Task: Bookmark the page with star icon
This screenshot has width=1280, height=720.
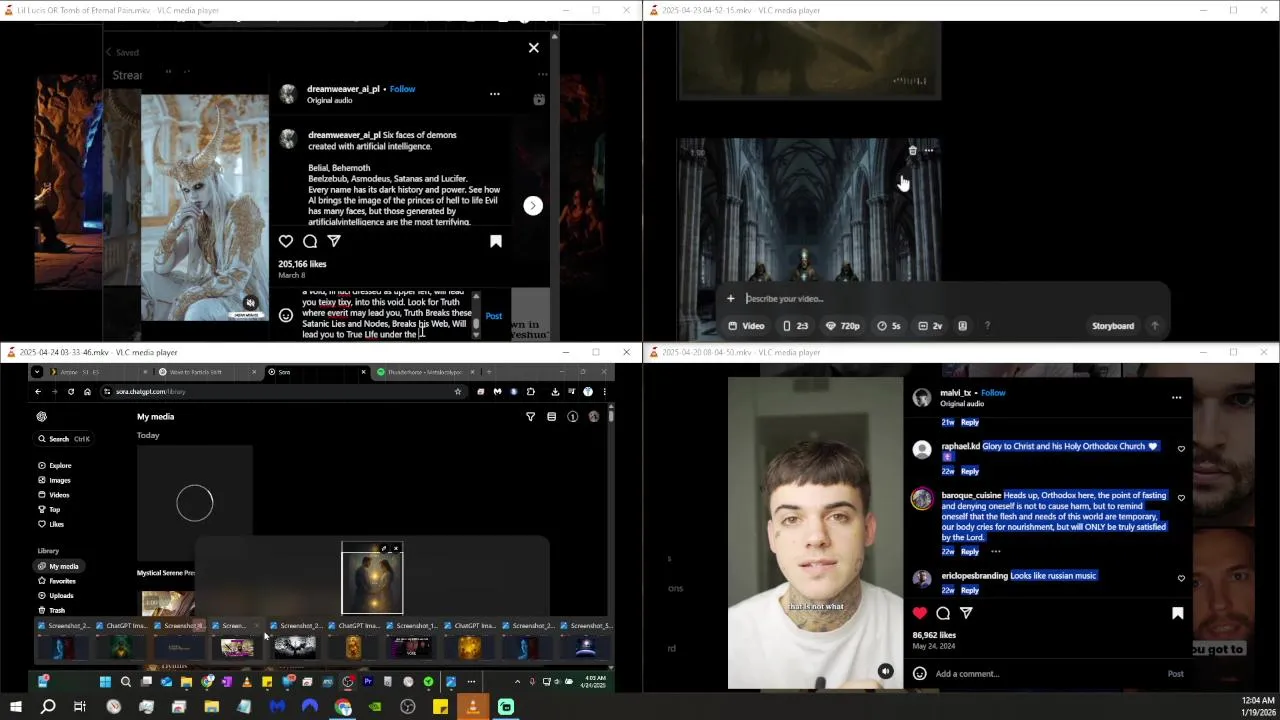Action: (x=458, y=392)
